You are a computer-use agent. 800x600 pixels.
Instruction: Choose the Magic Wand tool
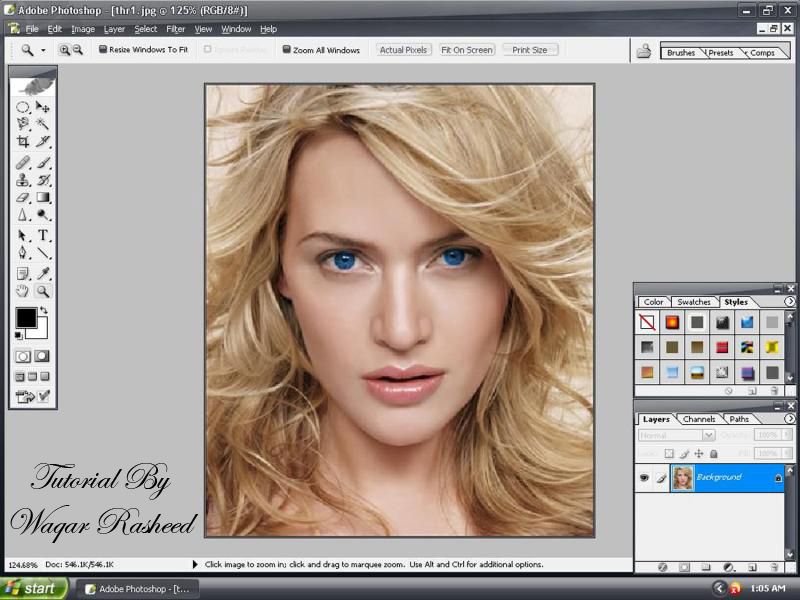point(43,123)
